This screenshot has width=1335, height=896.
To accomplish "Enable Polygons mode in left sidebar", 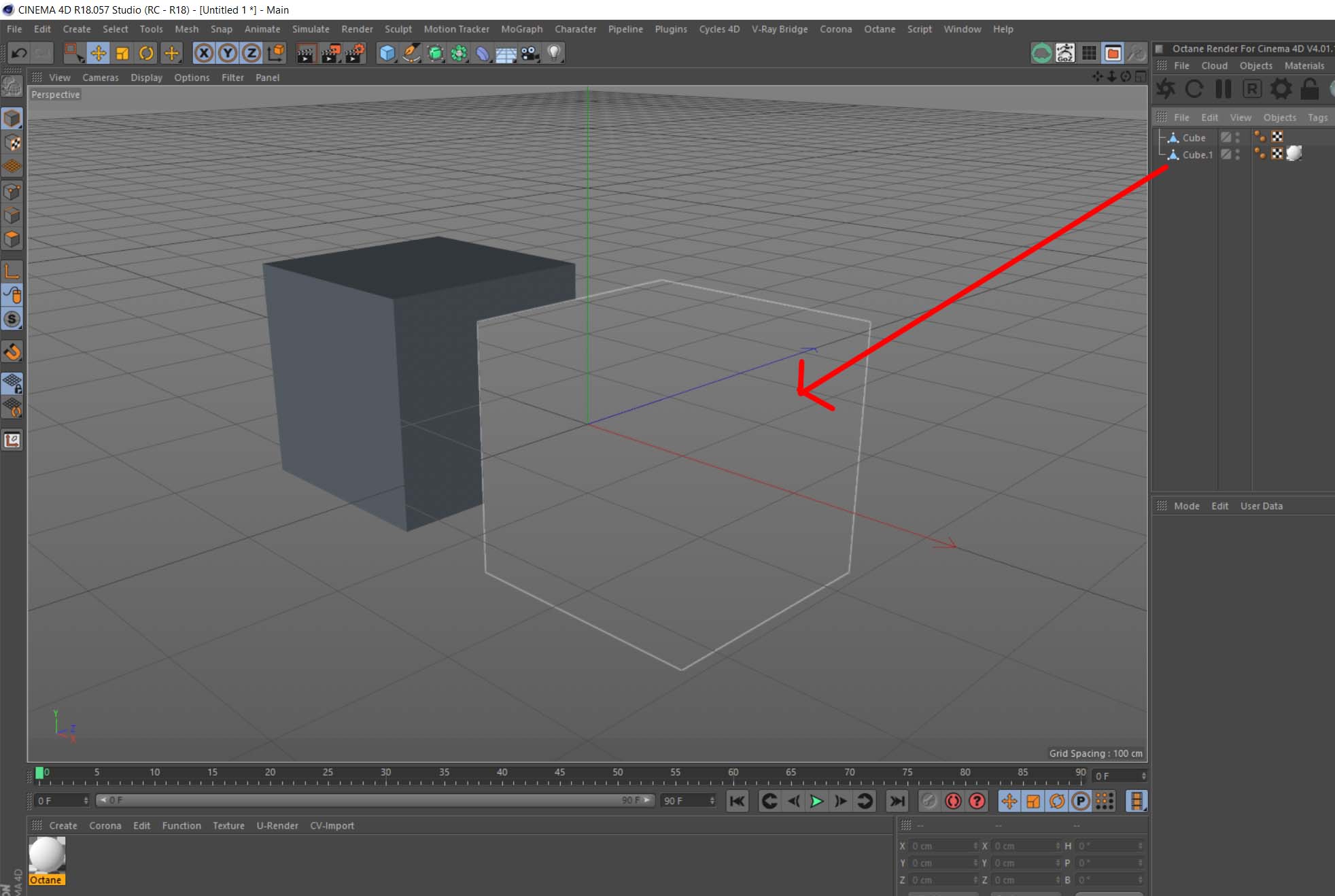I will tap(12, 239).
